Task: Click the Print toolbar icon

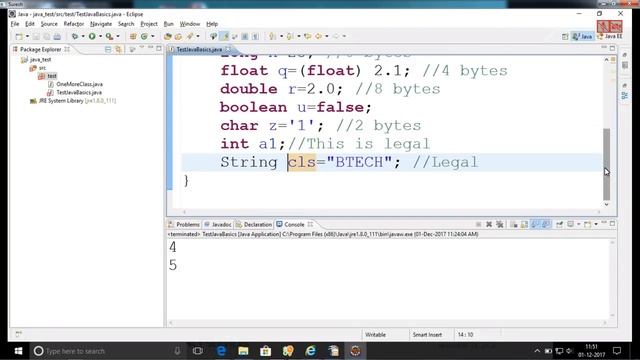Action: (x=57, y=36)
